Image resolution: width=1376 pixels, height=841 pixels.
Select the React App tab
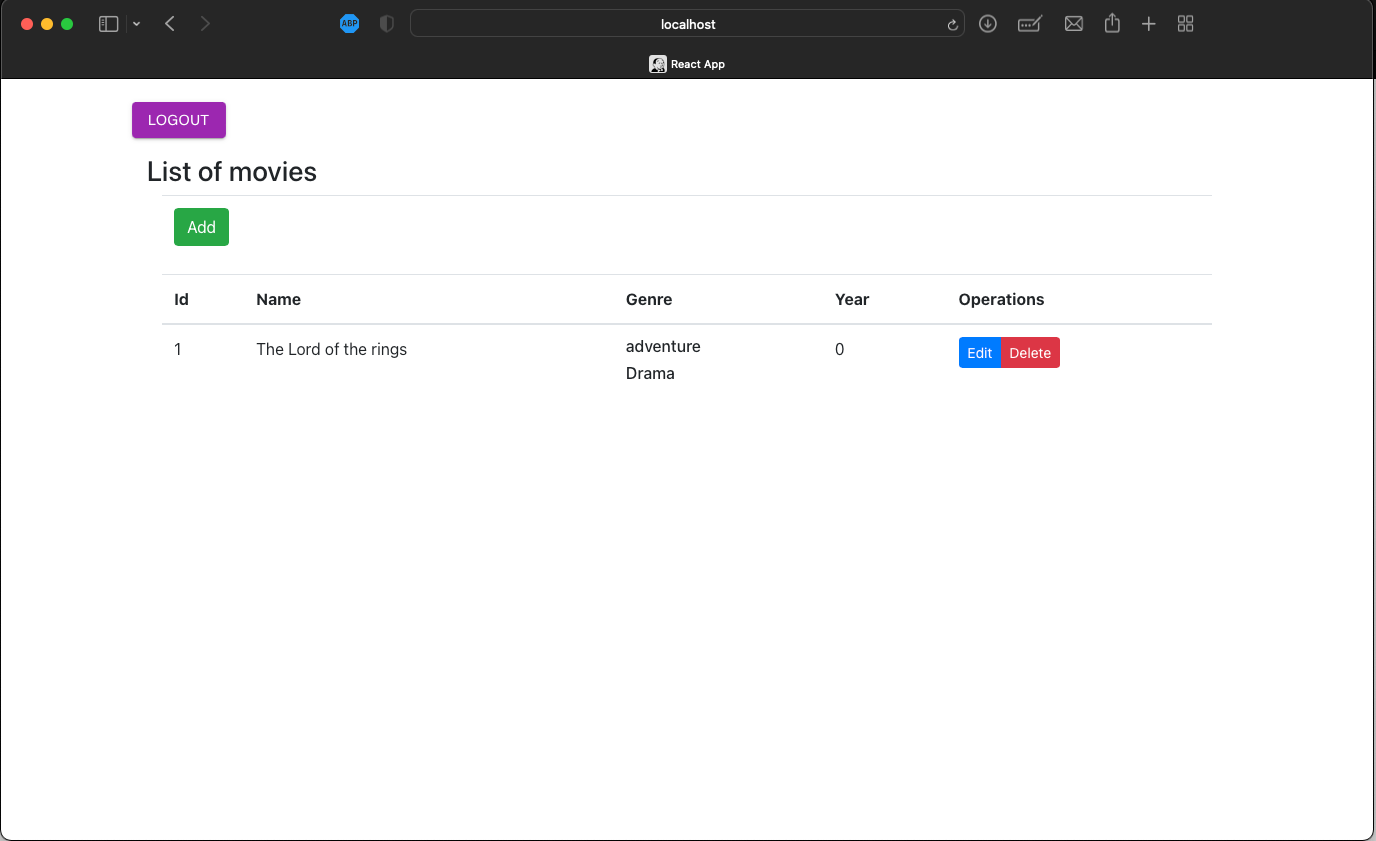[x=687, y=64]
